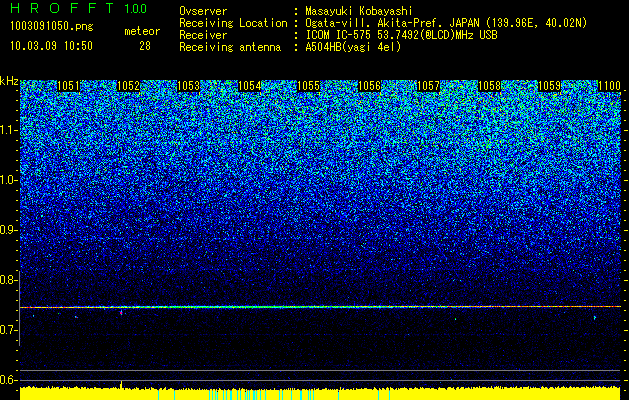This screenshot has height=400, width=629.
Task: Click the 1.0 kHz axis label
Action: [x=8, y=180]
